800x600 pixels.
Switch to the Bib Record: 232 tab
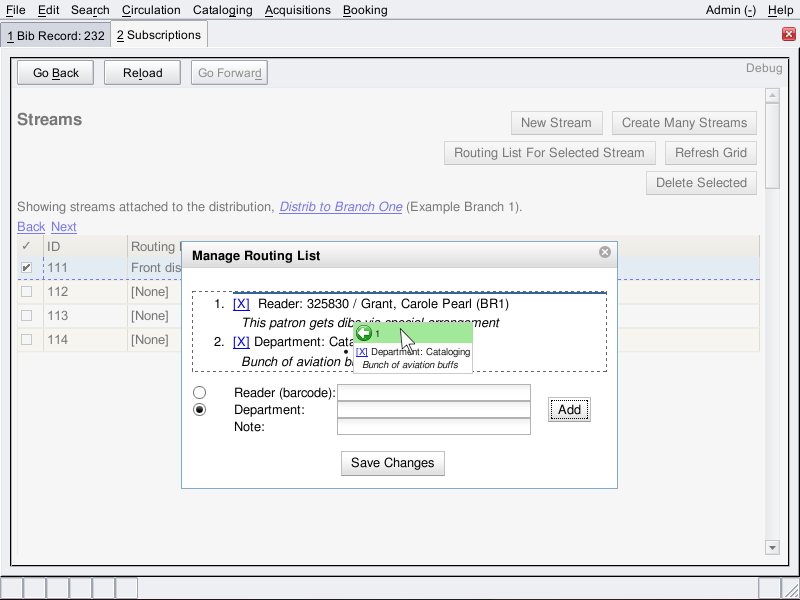(56, 35)
